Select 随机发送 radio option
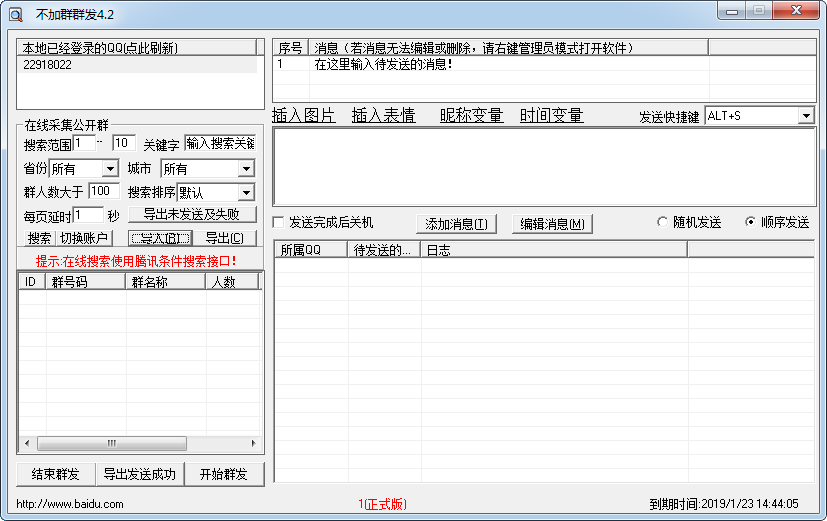Screen dimensions: 827x521 click(662, 222)
